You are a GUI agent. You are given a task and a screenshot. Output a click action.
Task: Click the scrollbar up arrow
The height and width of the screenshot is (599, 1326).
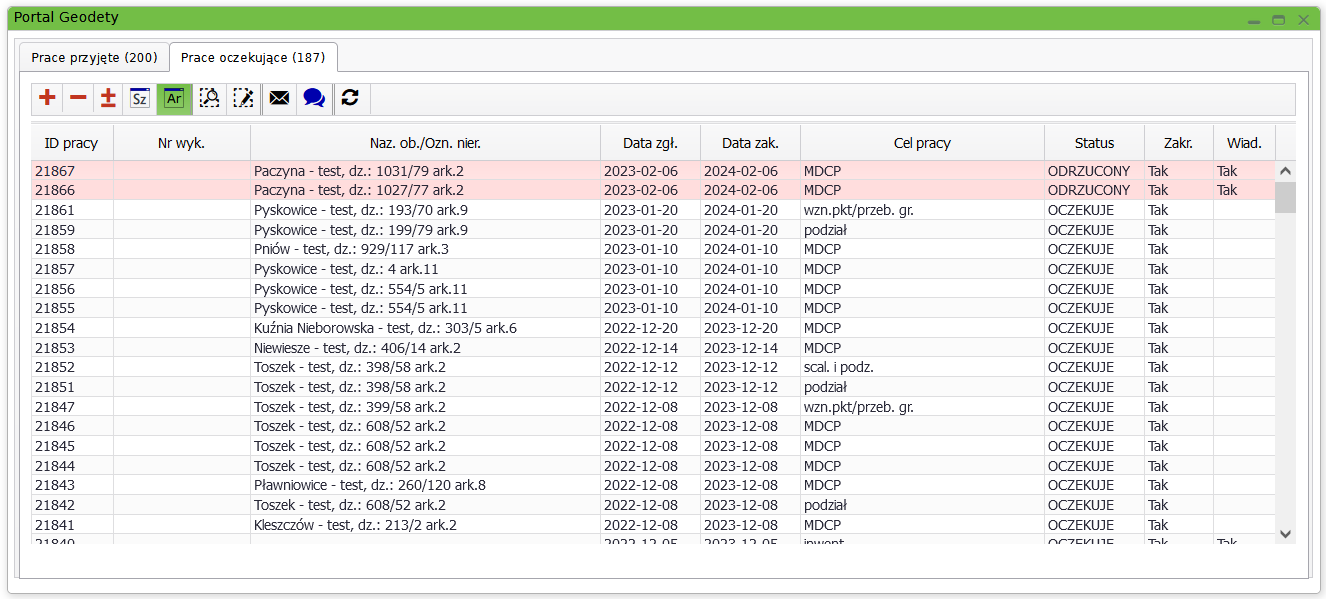pyautogui.click(x=1285, y=171)
